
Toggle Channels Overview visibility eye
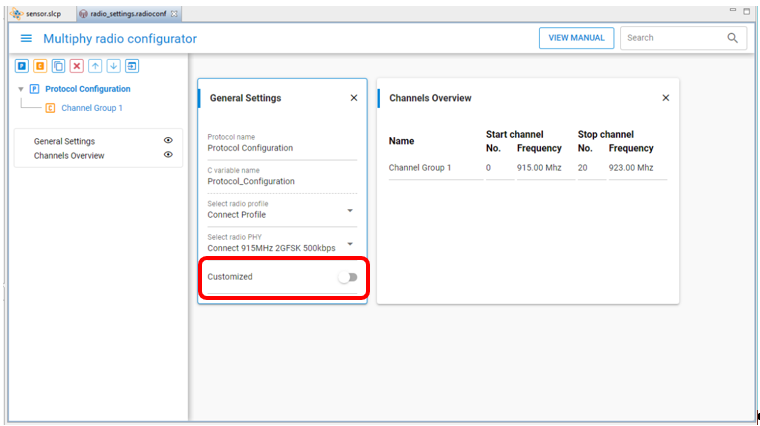[x=168, y=155]
